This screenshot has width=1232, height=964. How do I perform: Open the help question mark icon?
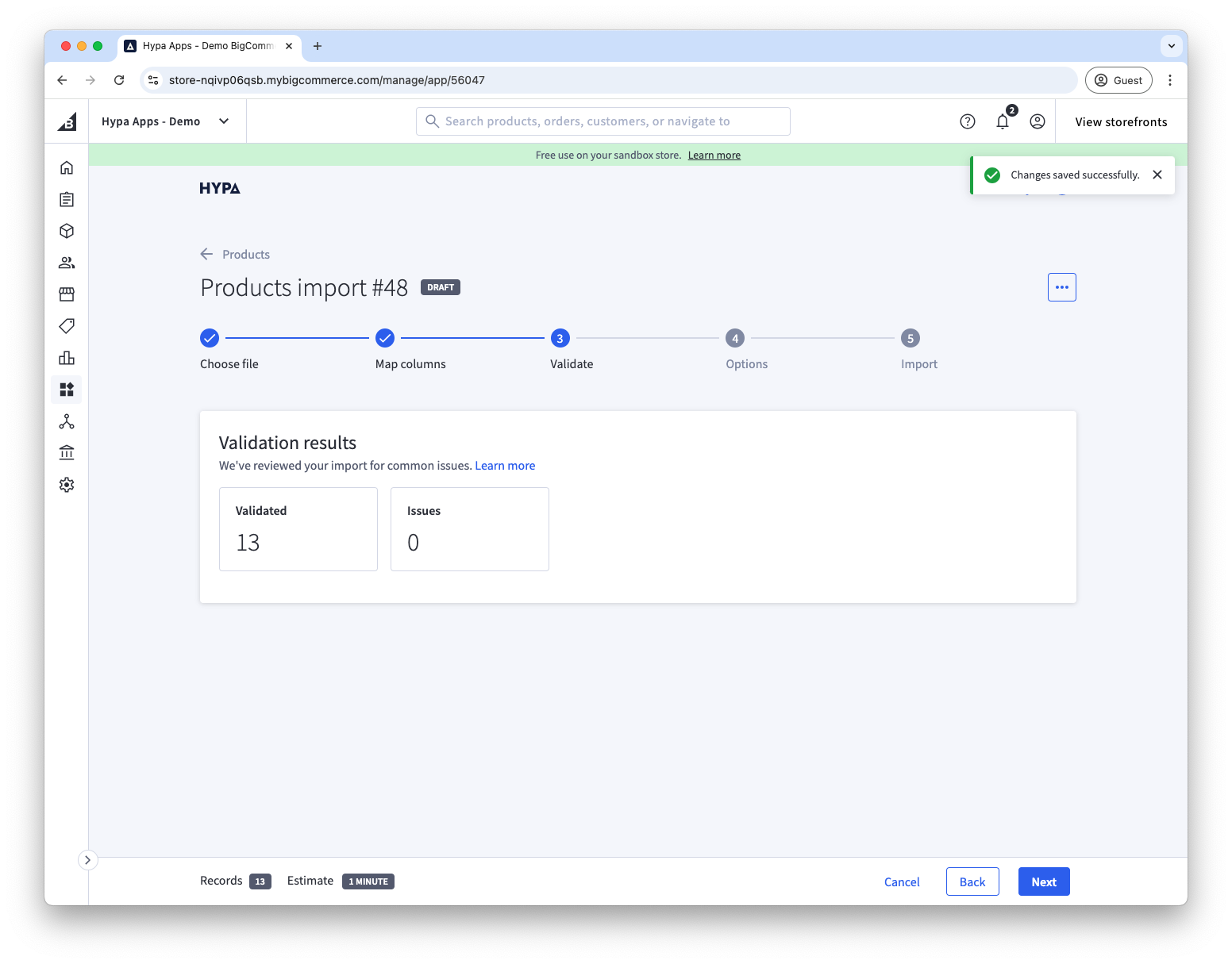(x=967, y=121)
